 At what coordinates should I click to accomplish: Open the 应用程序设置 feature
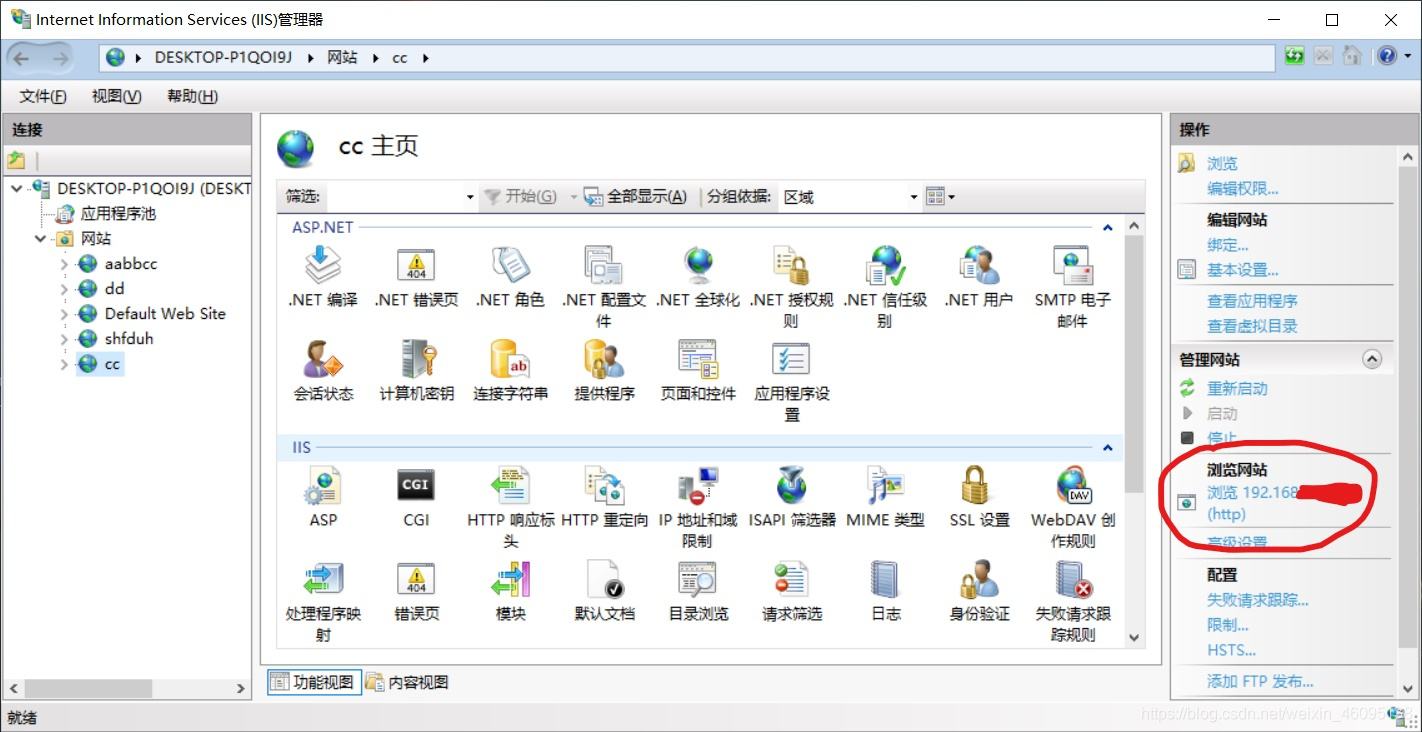click(x=792, y=381)
